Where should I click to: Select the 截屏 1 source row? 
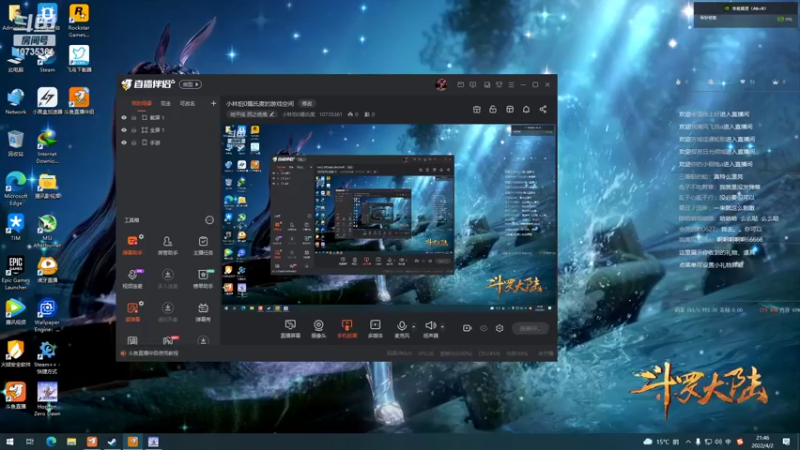[x=168, y=117]
